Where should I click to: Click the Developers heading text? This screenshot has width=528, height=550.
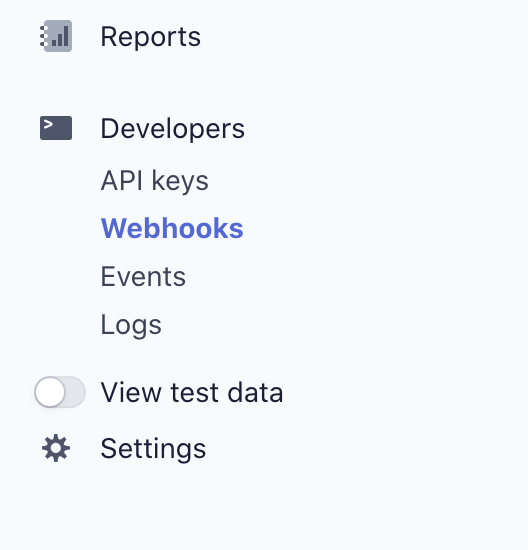[x=172, y=129]
